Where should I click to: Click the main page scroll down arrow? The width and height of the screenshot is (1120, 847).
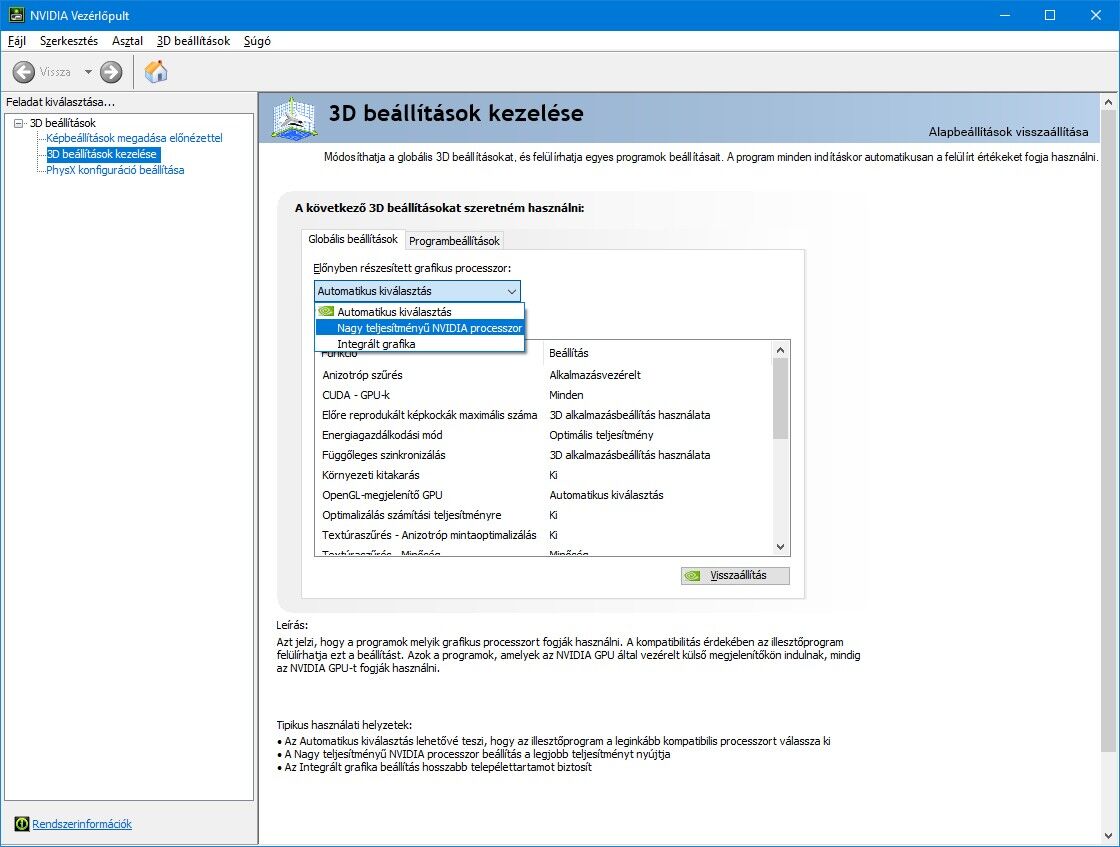click(x=1108, y=836)
